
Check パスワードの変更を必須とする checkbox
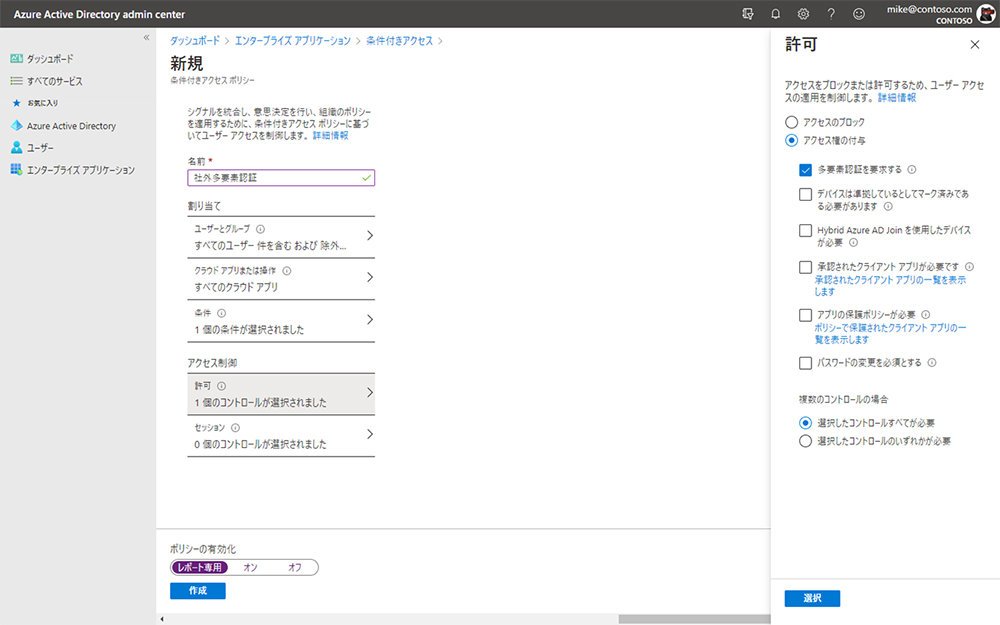pos(805,363)
